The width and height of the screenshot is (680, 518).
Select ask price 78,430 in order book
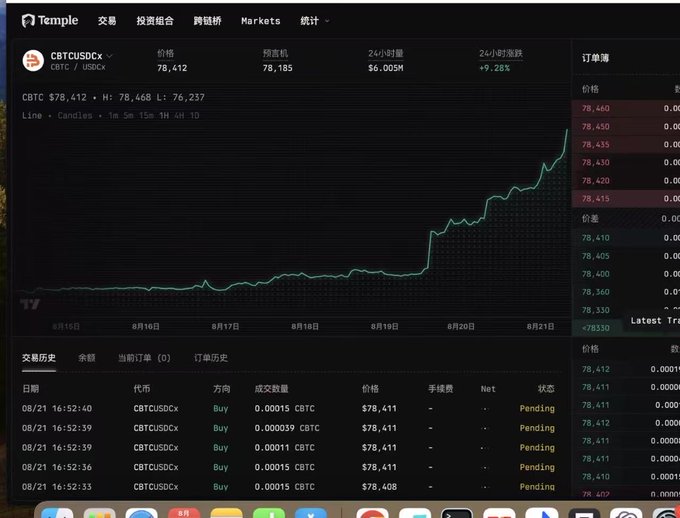click(x=595, y=162)
